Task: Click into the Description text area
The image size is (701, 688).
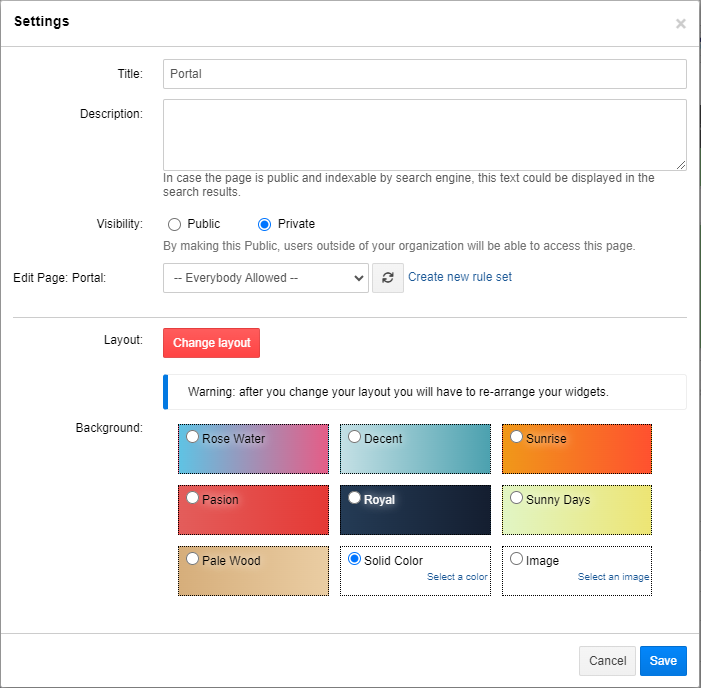Action: (x=425, y=135)
